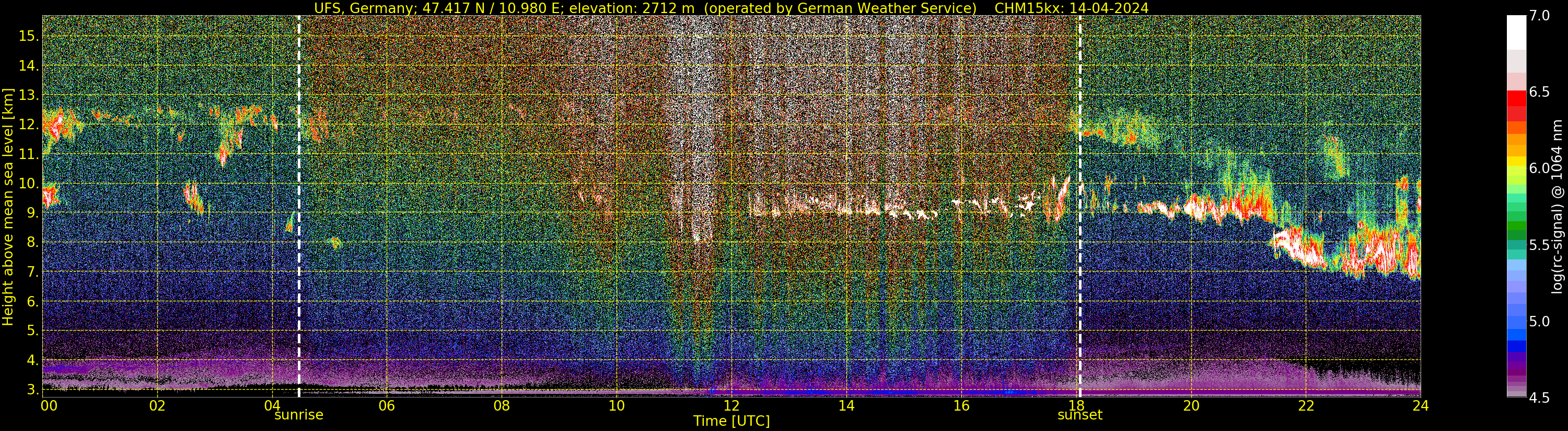Click the '00' time tick label

[x=49, y=405]
